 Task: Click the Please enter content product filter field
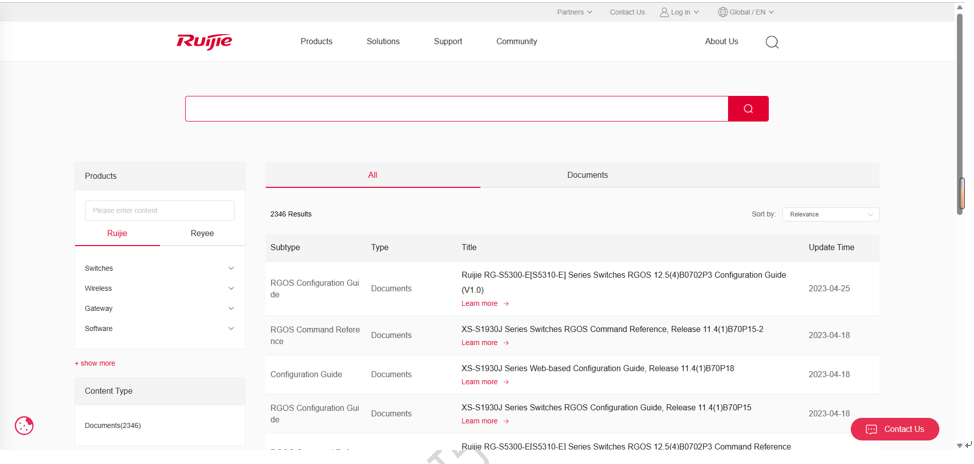160,211
